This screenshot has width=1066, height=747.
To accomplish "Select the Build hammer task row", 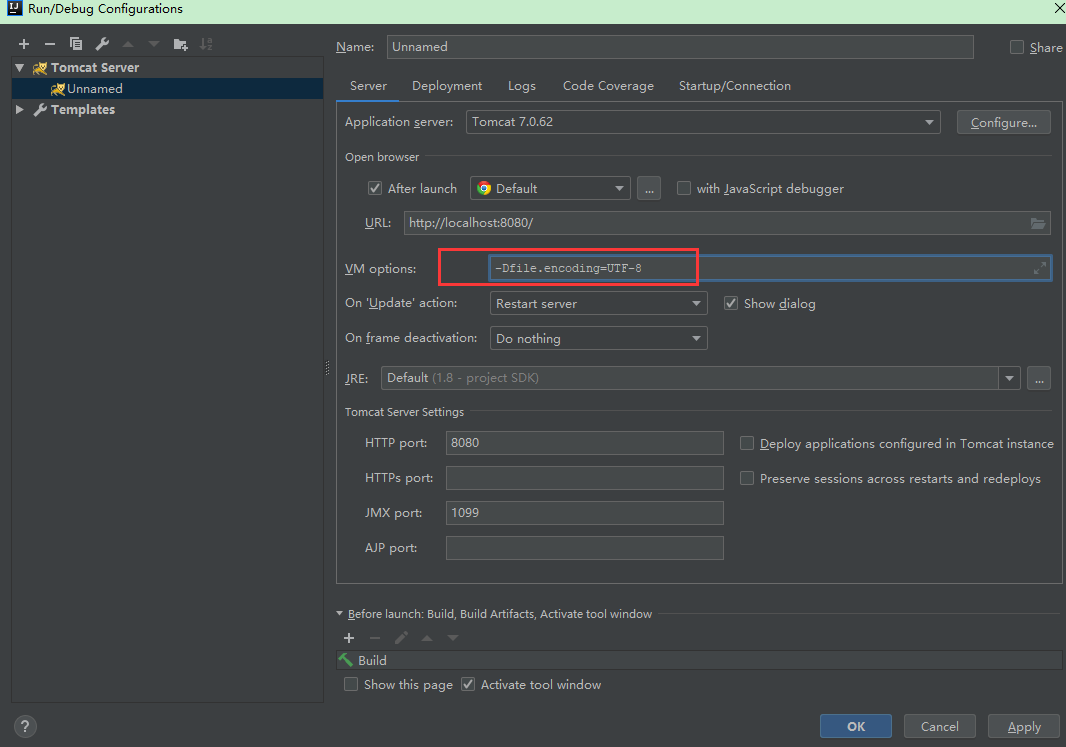I will pos(699,660).
